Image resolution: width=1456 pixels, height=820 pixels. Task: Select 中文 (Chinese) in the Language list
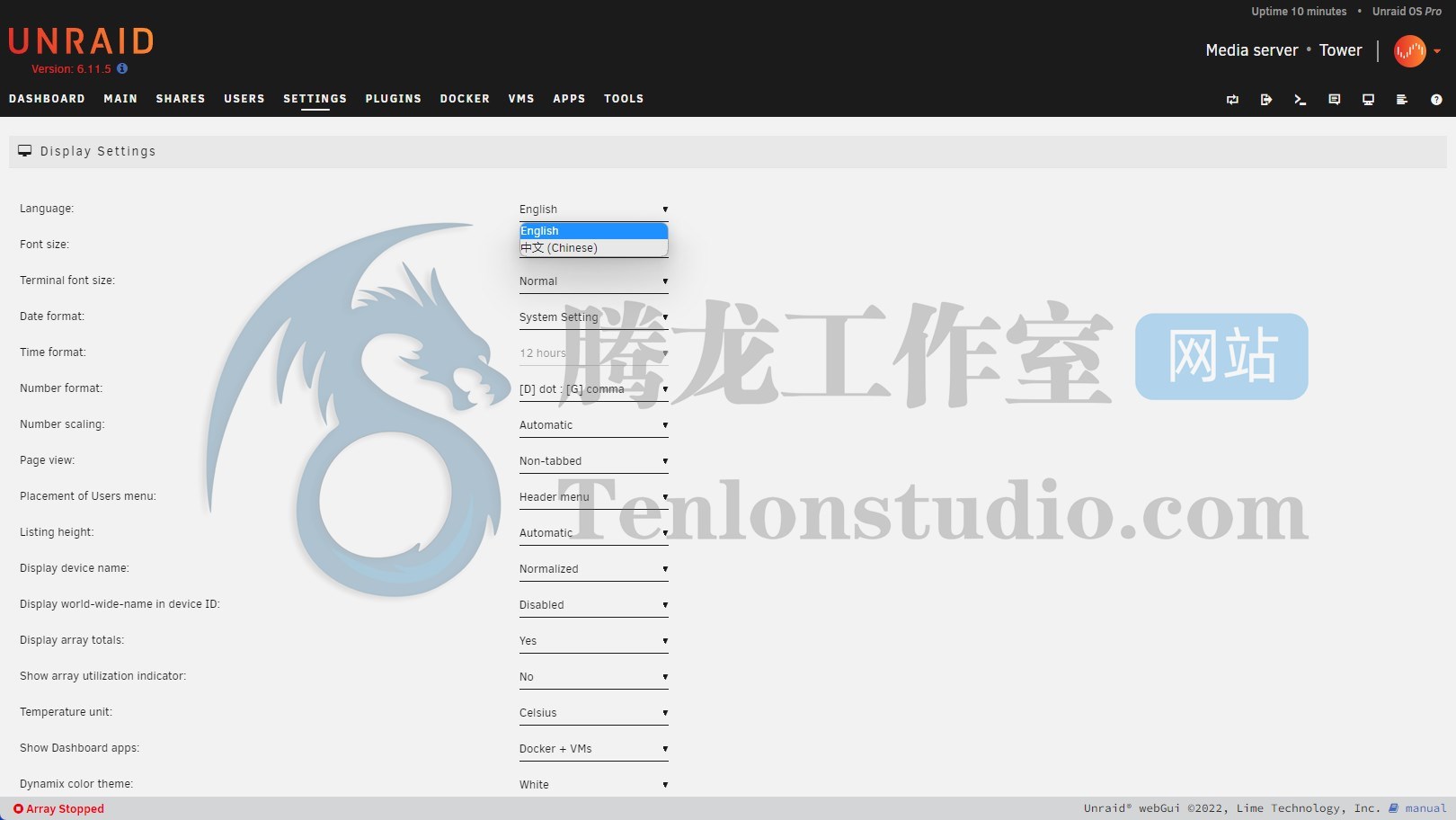point(593,248)
